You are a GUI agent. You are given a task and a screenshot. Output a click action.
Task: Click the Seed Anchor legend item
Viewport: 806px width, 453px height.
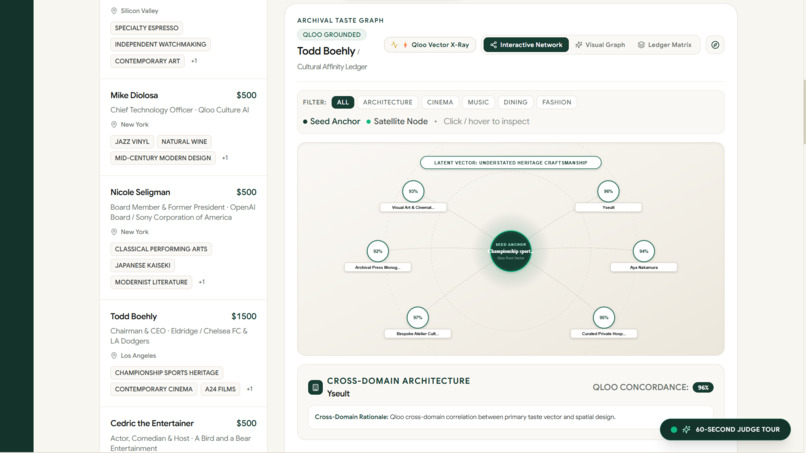click(332, 121)
